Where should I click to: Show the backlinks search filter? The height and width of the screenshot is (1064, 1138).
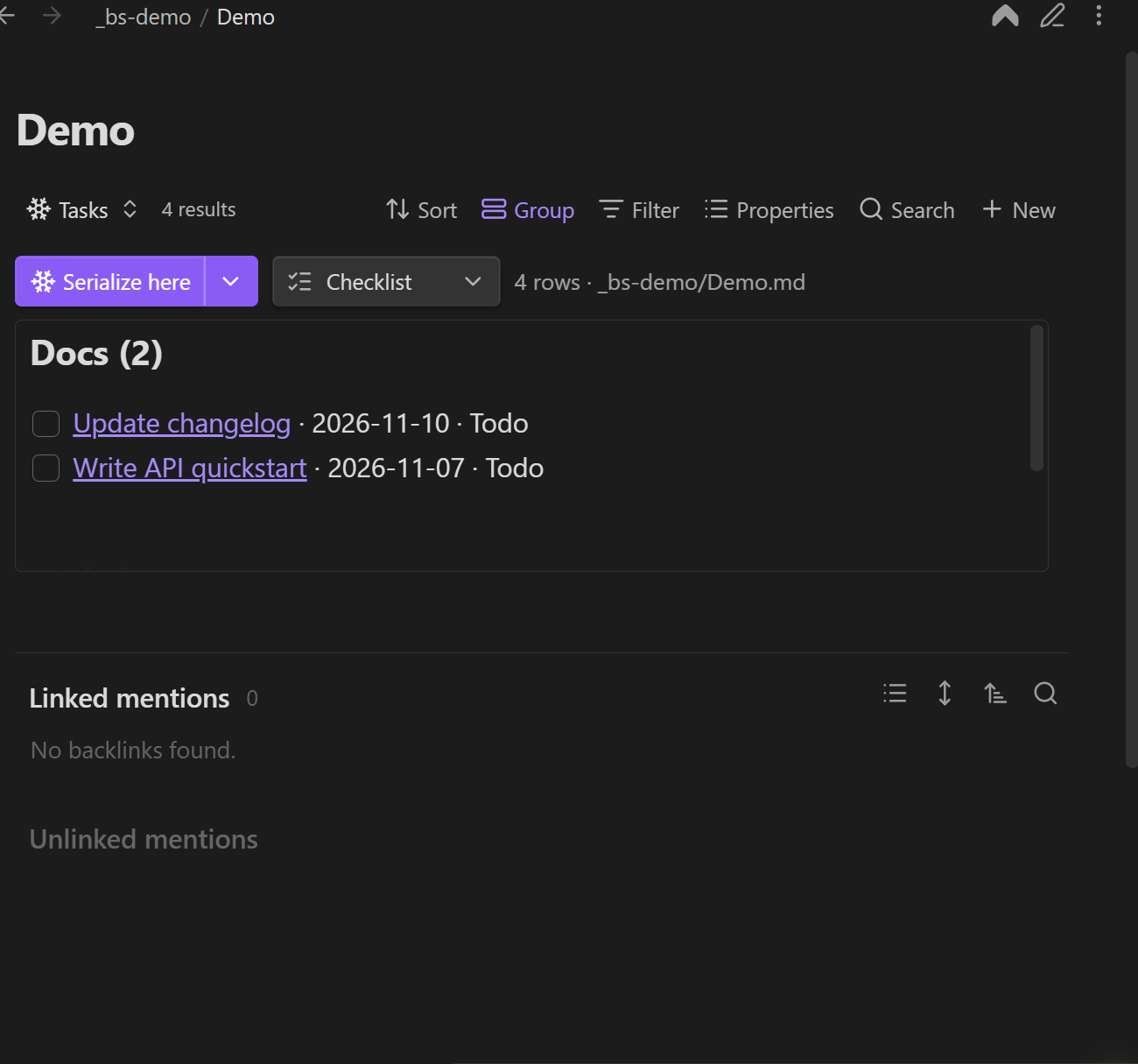[x=1045, y=694]
